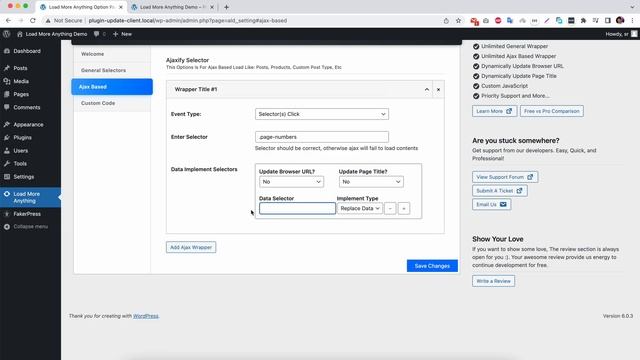Screen dimensions: 640x360
Task: Open the Update Page Title dropdown
Action: [x=371, y=182]
